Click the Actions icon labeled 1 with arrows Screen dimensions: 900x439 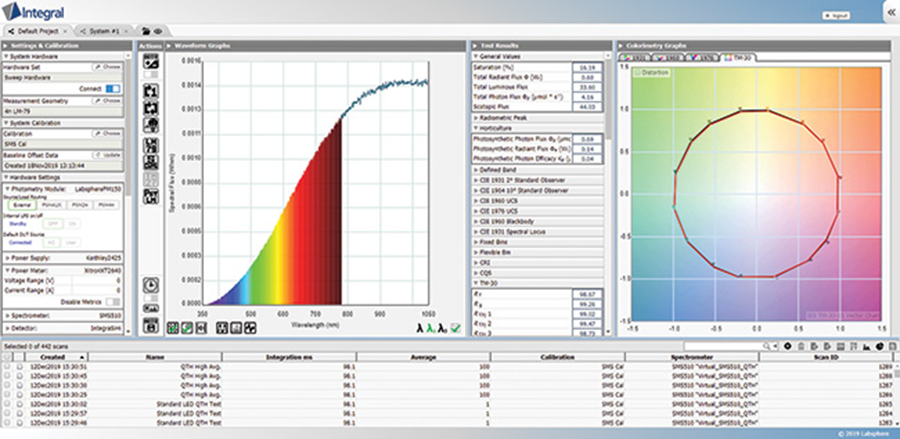(151, 91)
